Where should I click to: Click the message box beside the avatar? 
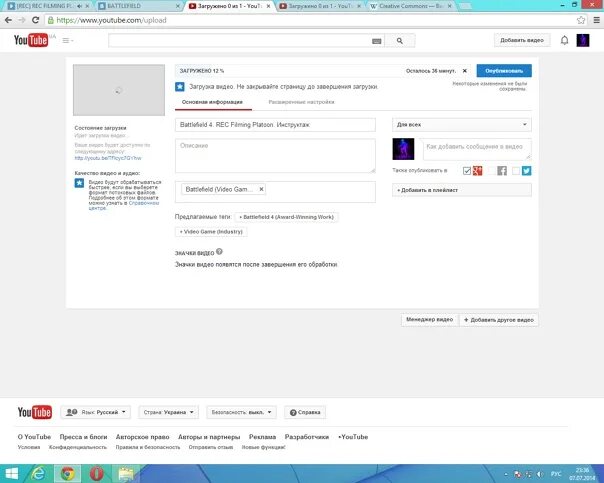click(x=477, y=149)
